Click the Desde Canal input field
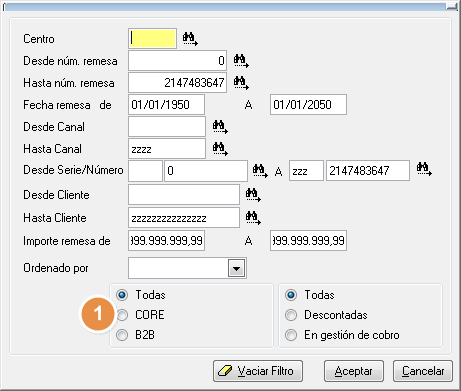This screenshot has height=391, width=461. click(x=167, y=127)
